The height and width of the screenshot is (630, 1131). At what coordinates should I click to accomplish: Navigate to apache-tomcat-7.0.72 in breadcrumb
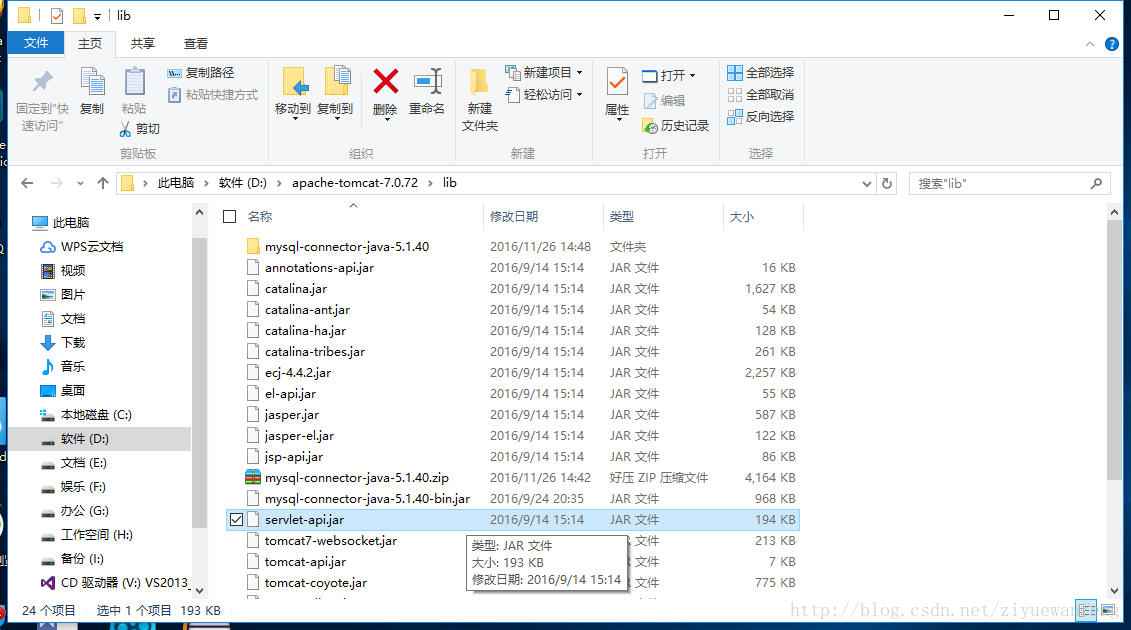[355, 183]
